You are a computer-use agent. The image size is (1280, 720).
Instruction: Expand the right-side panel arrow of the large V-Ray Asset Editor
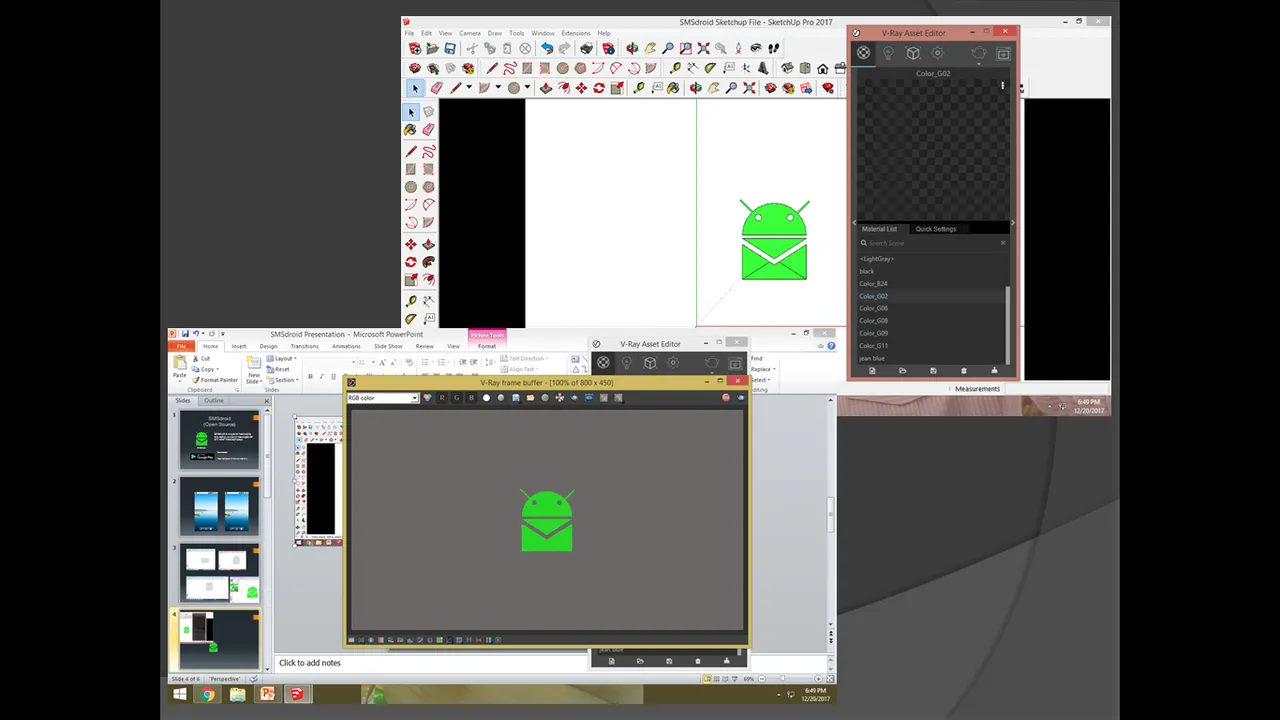[x=1012, y=223]
